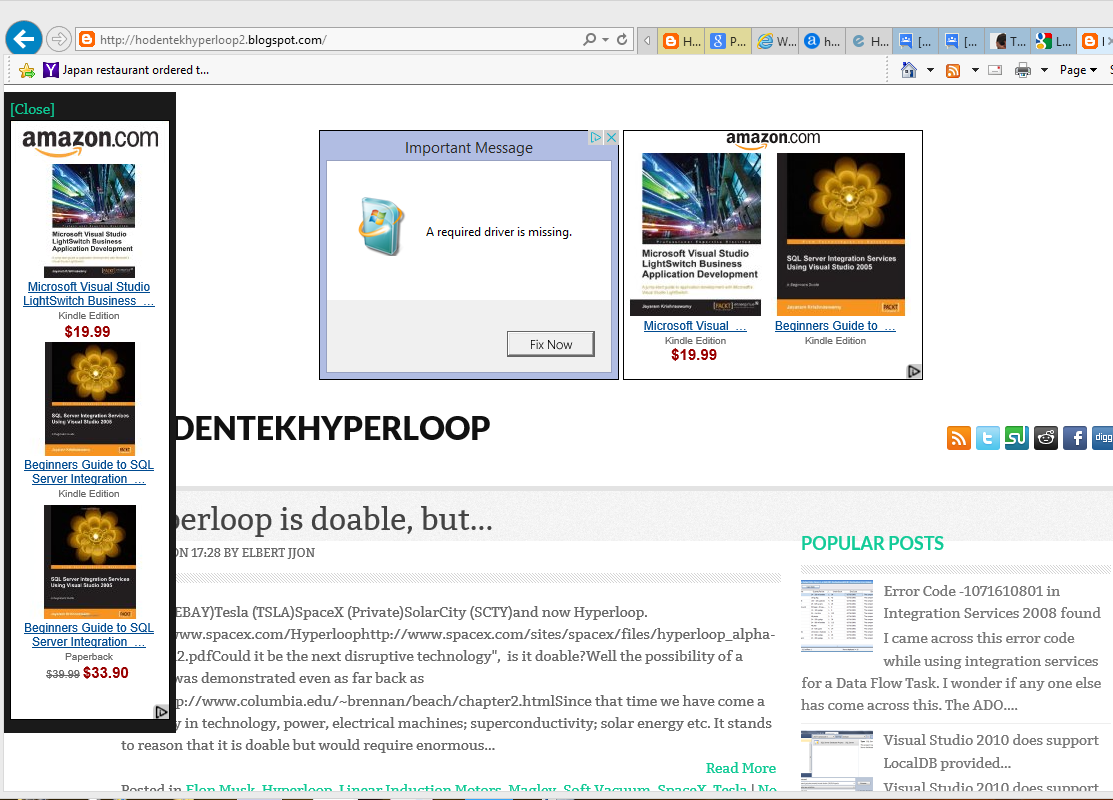Screen dimensions: 1113x800
Task: Click the Read More link
Action: (740, 768)
